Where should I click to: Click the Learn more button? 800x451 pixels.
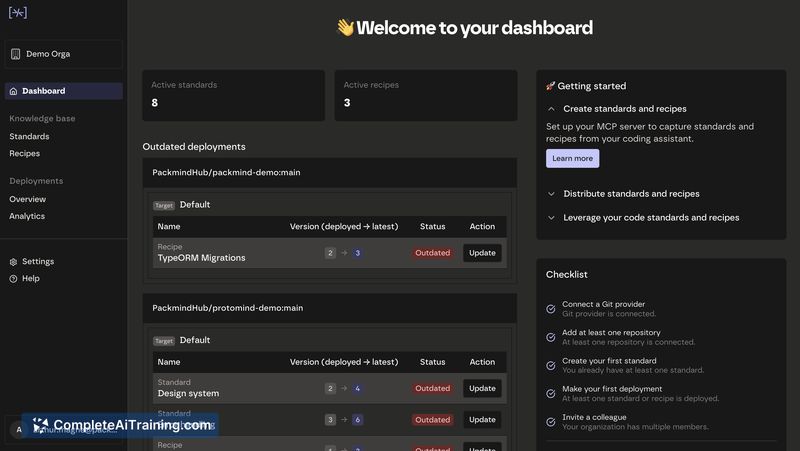click(x=572, y=158)
